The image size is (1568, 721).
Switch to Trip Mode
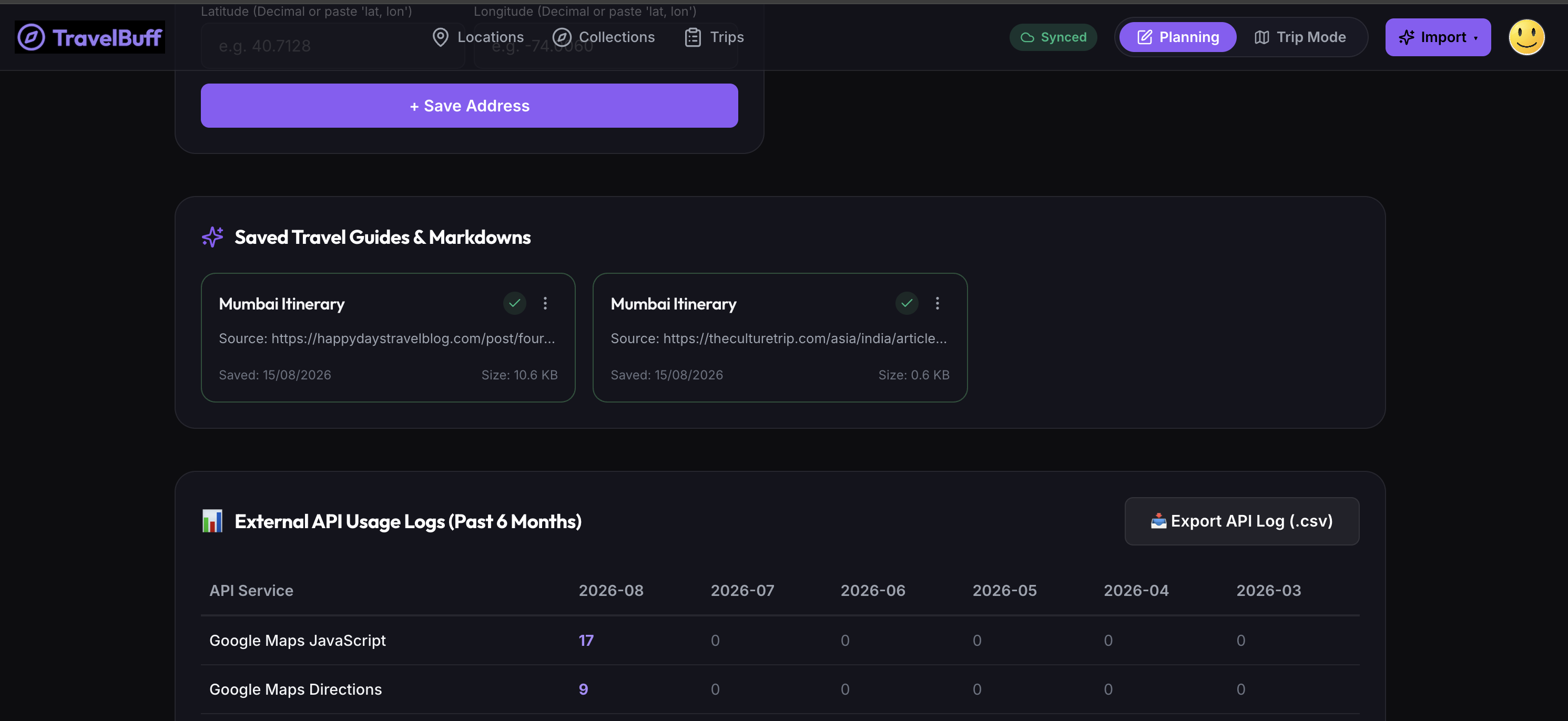(1300, 37)
